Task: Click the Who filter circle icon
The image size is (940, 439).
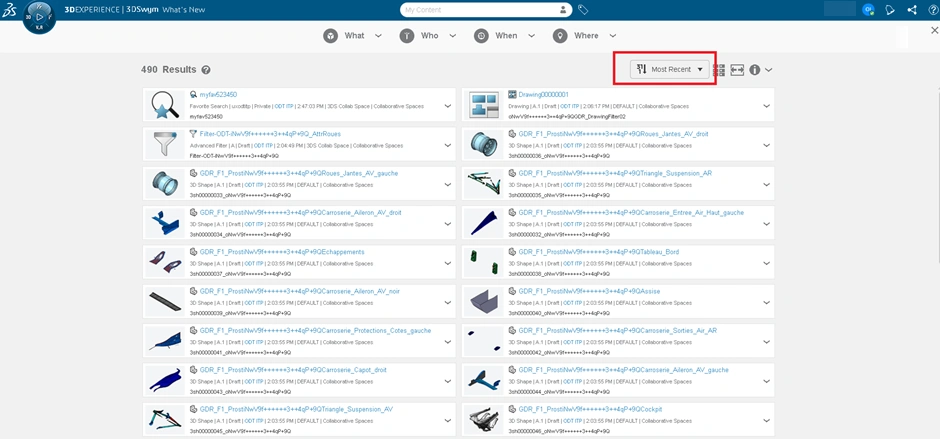Action: [x=407, y=36]
